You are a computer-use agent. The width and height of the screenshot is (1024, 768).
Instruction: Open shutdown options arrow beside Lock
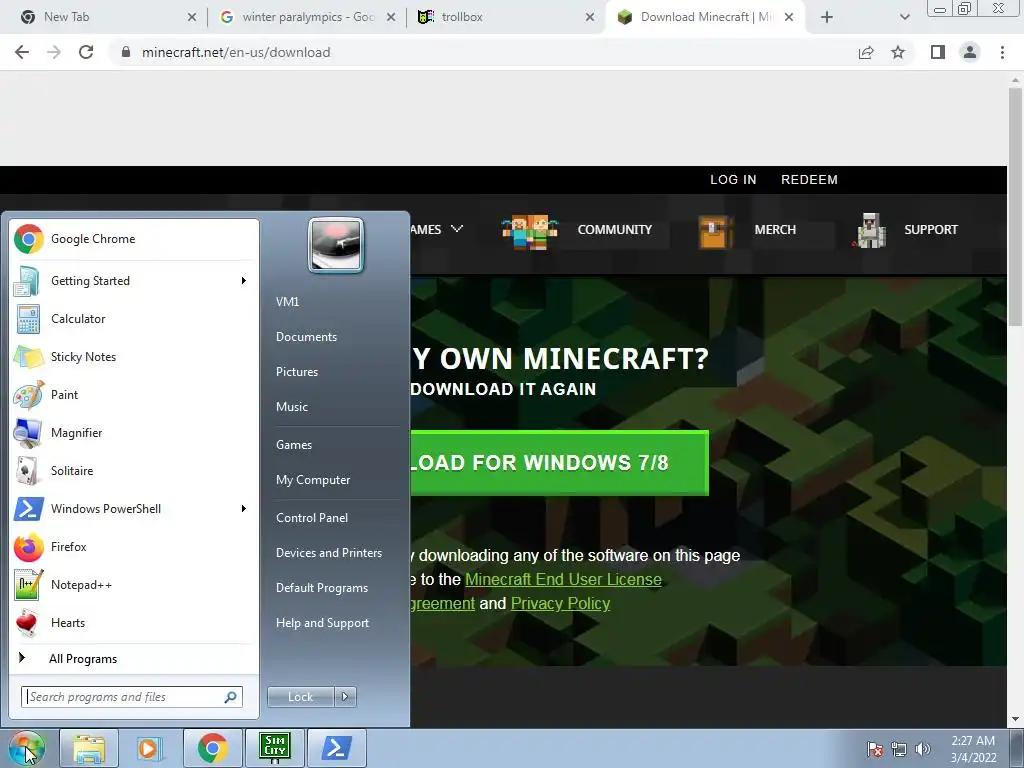click(345, 697)
